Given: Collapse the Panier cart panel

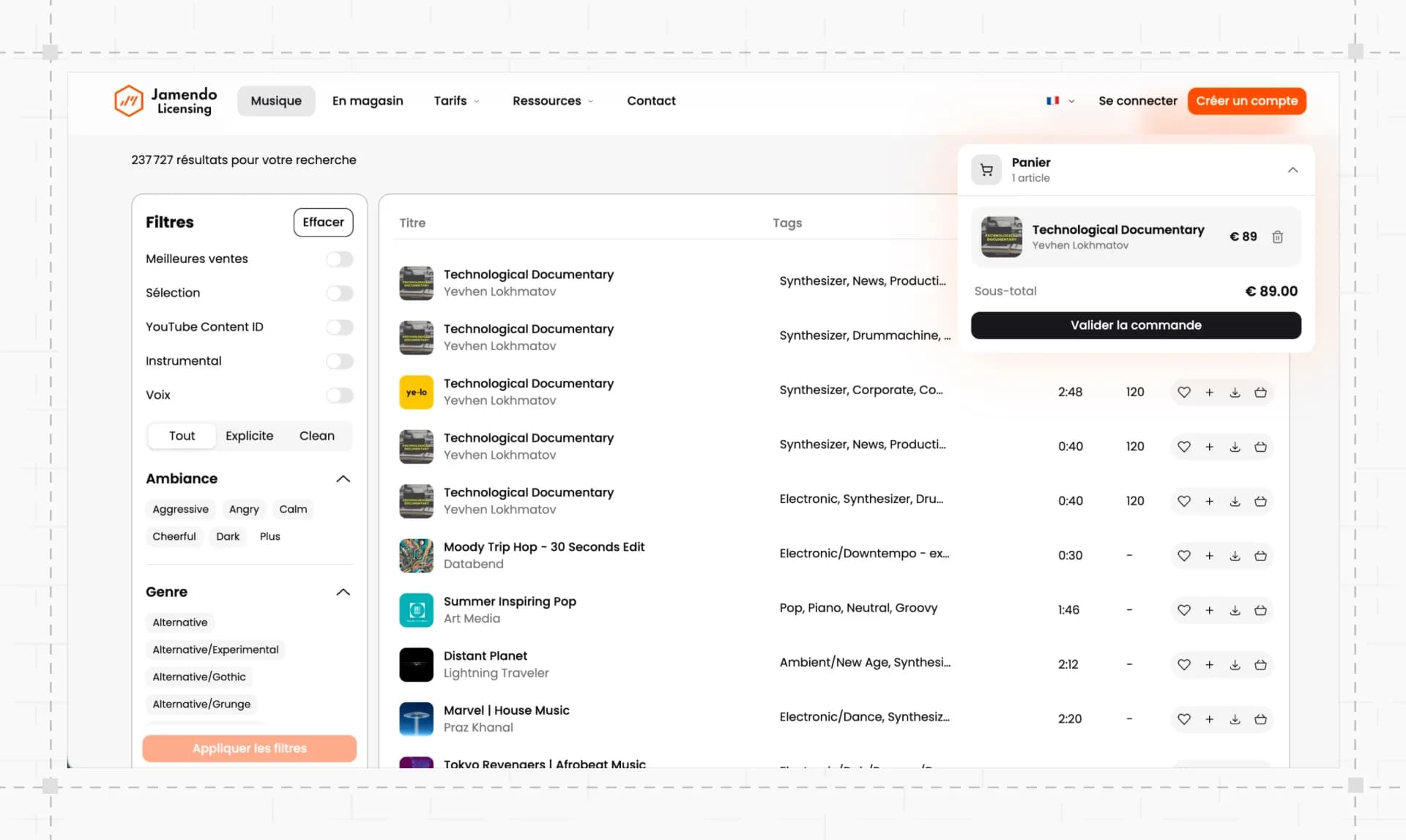Looking at the screenshot, I should [x=1292, y=170].
